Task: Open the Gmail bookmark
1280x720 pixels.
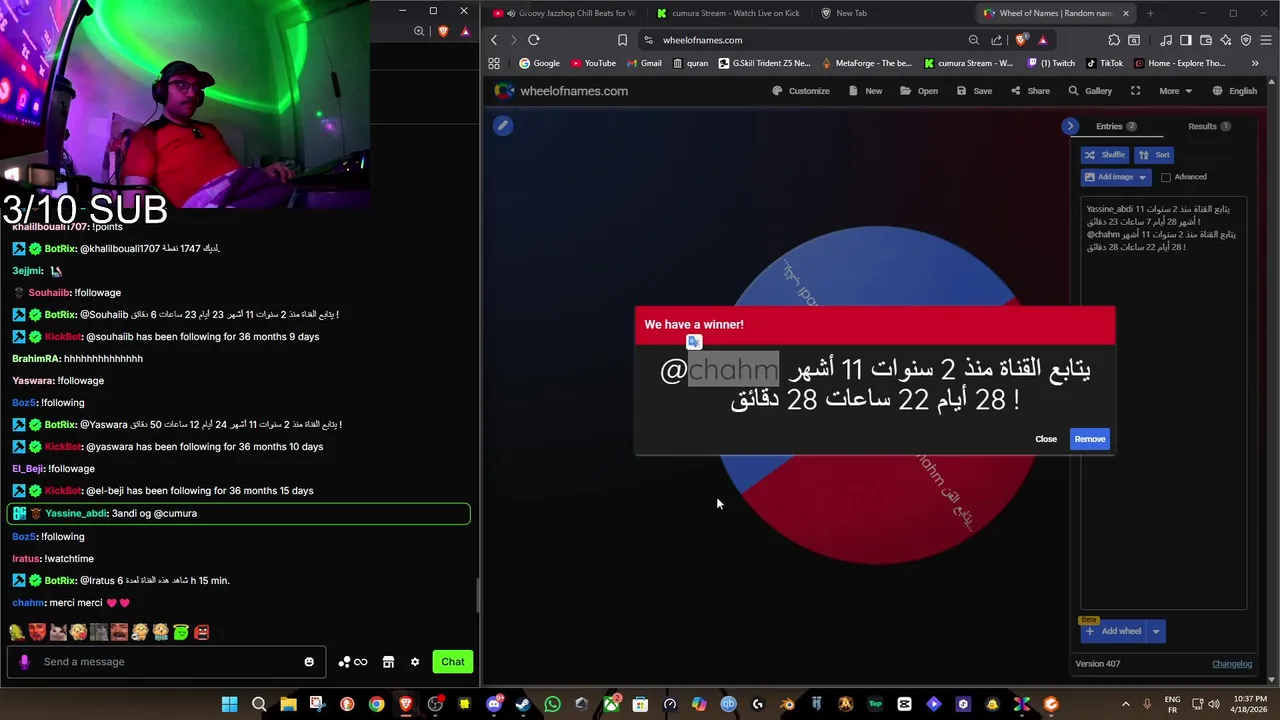Action: tap(644, 63)
